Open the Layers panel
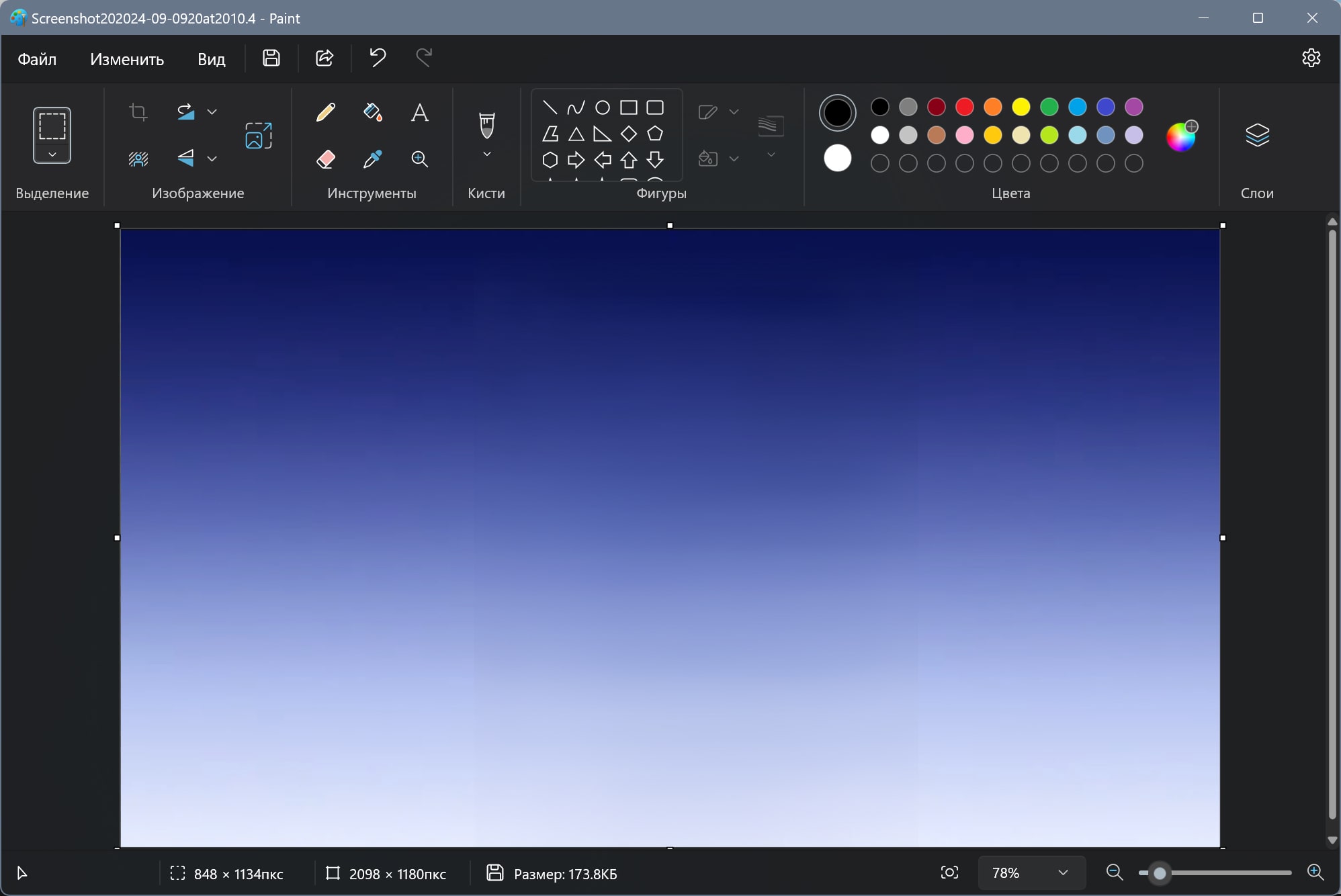 point(1257,136)
